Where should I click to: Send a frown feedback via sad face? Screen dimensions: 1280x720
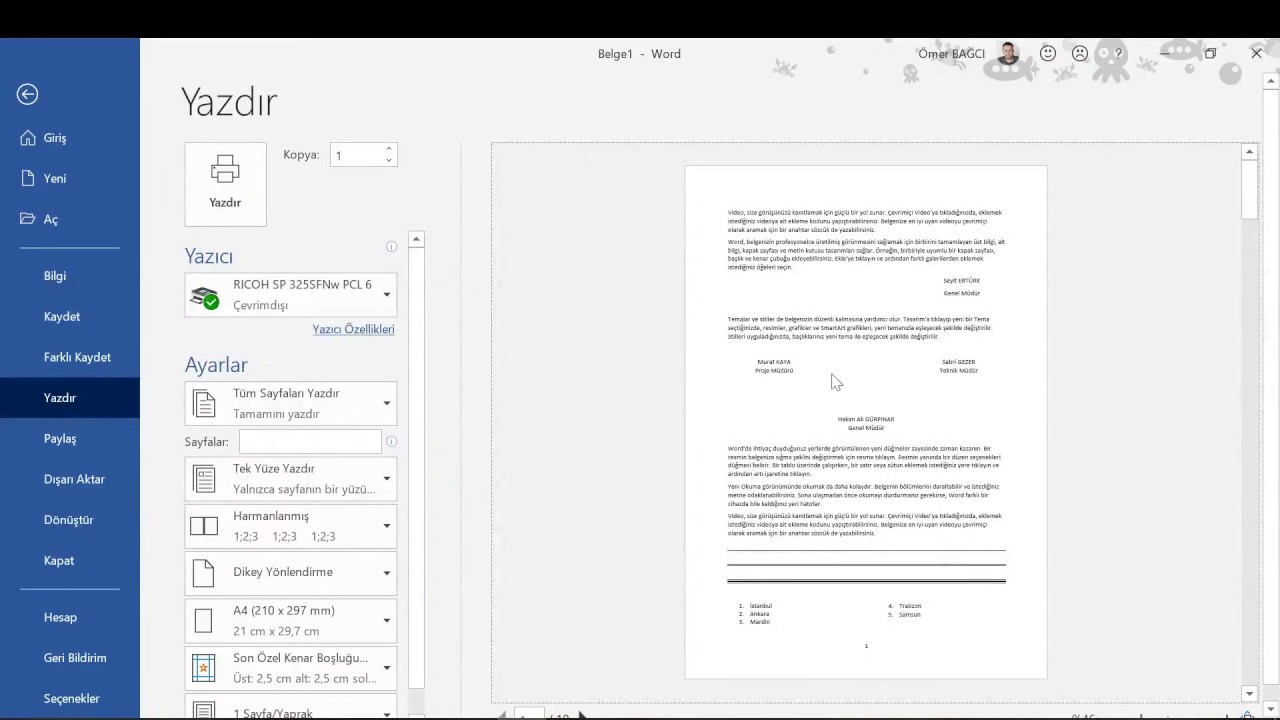[x=1080, y=54]
